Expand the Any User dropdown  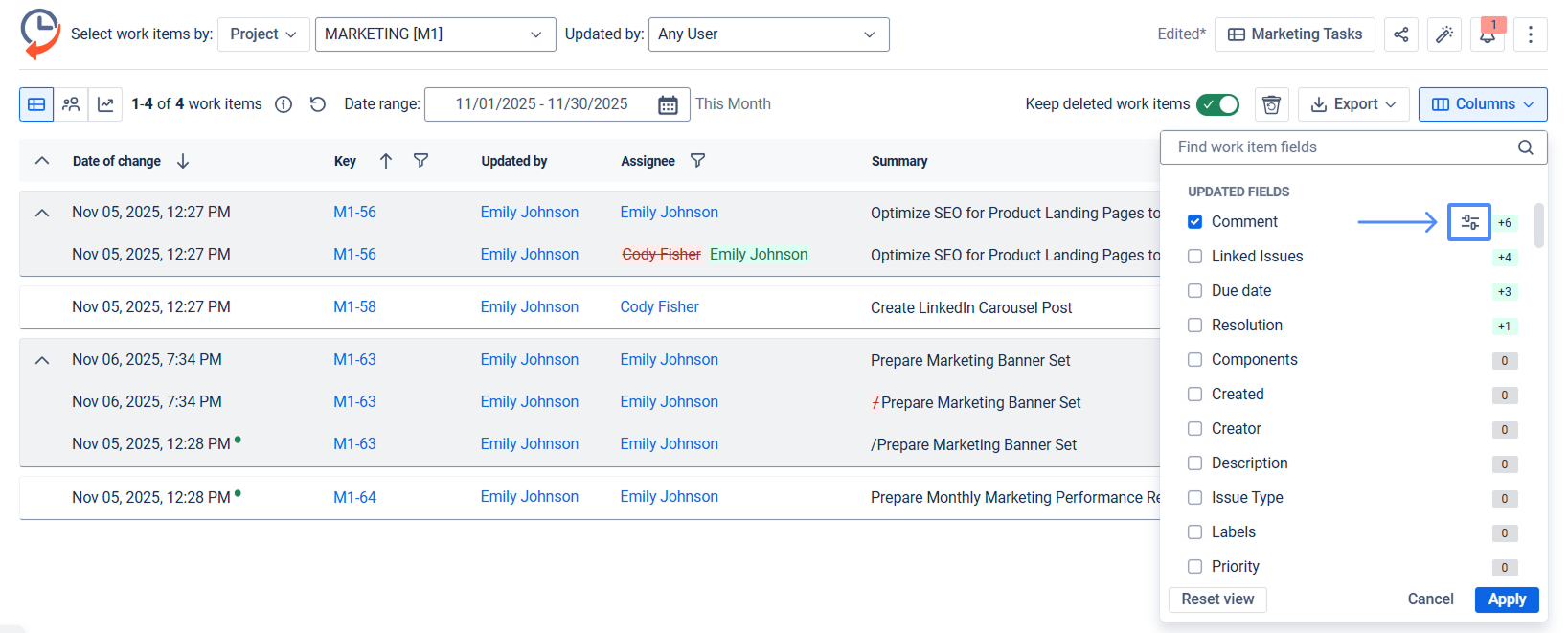click(768, 34)
